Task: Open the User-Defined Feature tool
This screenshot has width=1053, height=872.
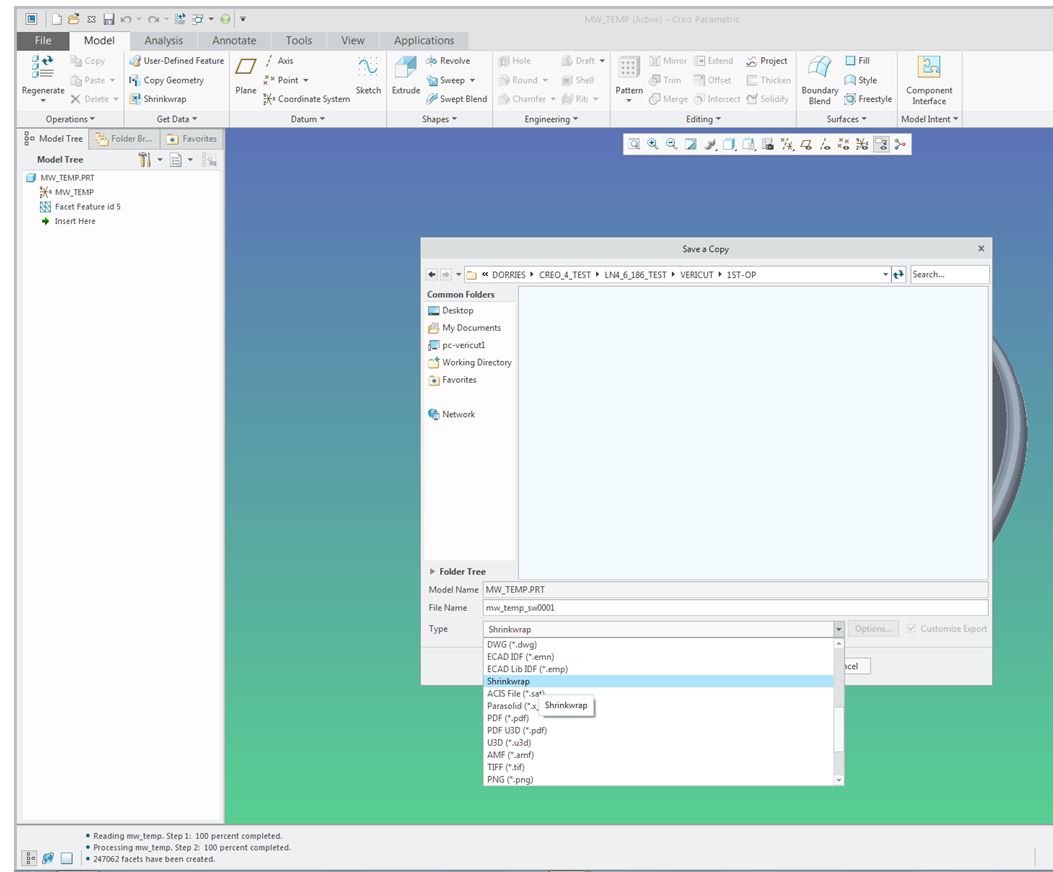Action: (x=177, y=60)
